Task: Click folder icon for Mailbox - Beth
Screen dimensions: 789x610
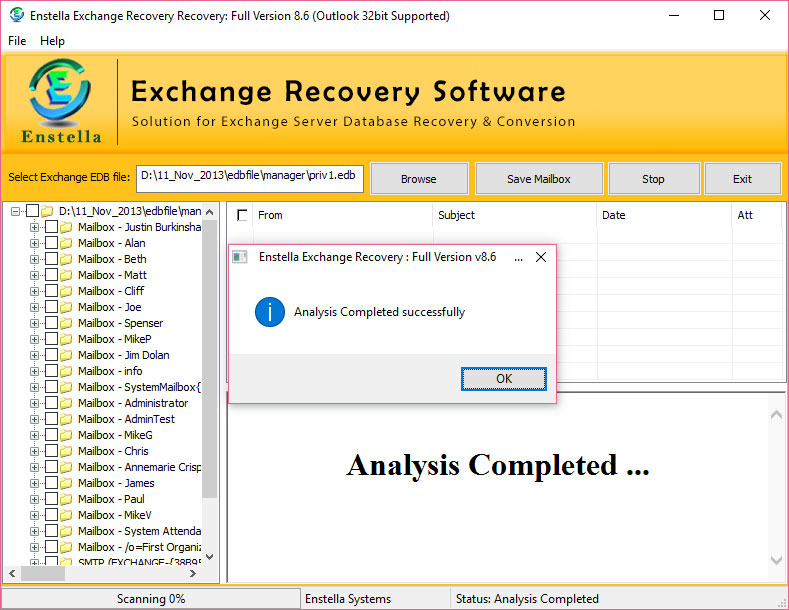Action: coord(66,259)
